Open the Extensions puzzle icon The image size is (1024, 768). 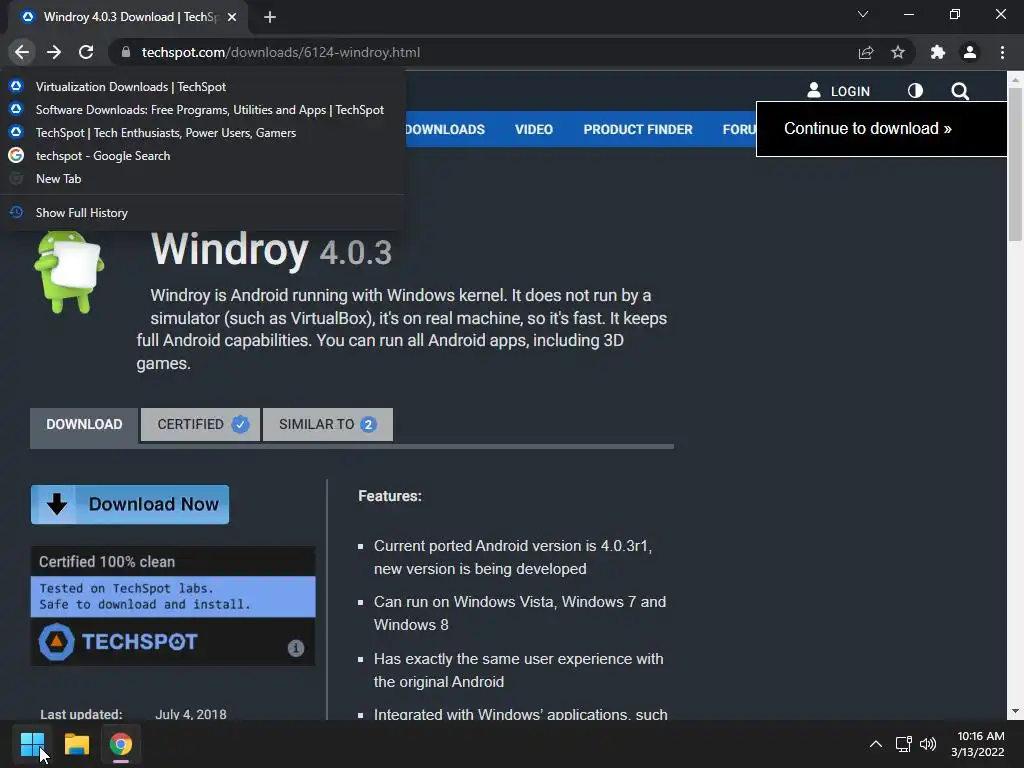pos(938,52)
